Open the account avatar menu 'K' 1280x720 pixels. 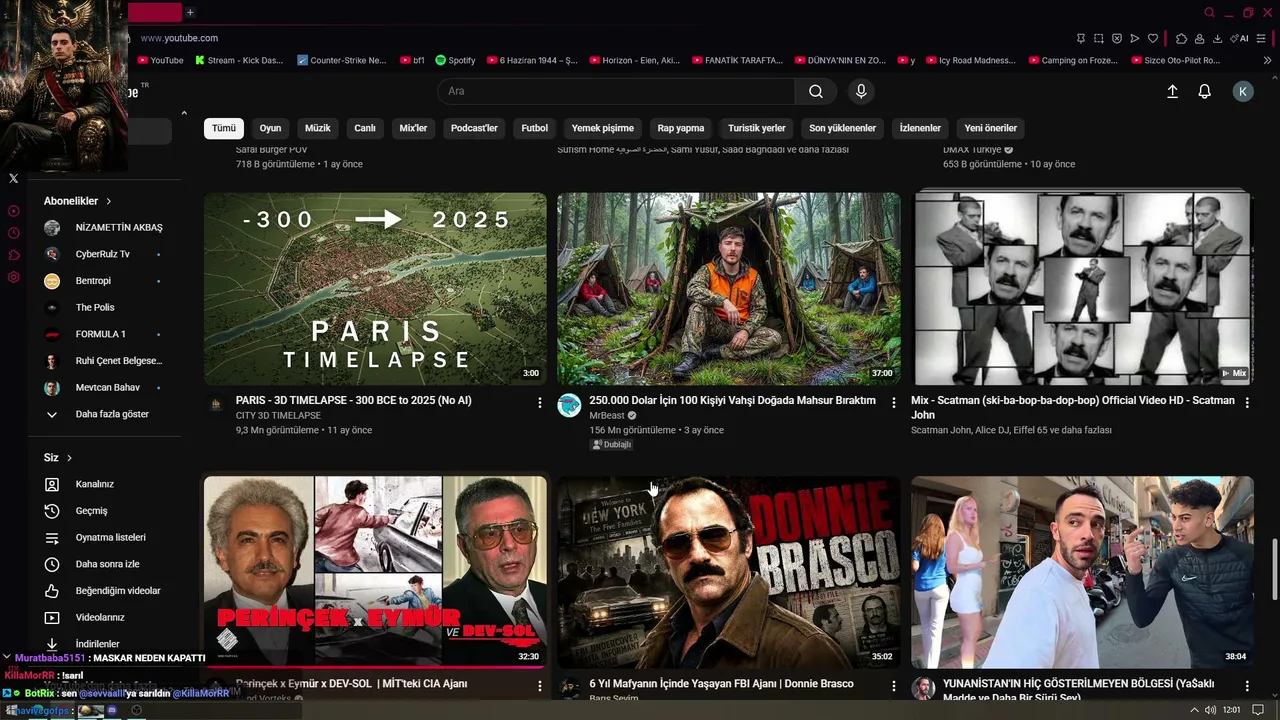pyautogui.click(x=1243, y=91)
